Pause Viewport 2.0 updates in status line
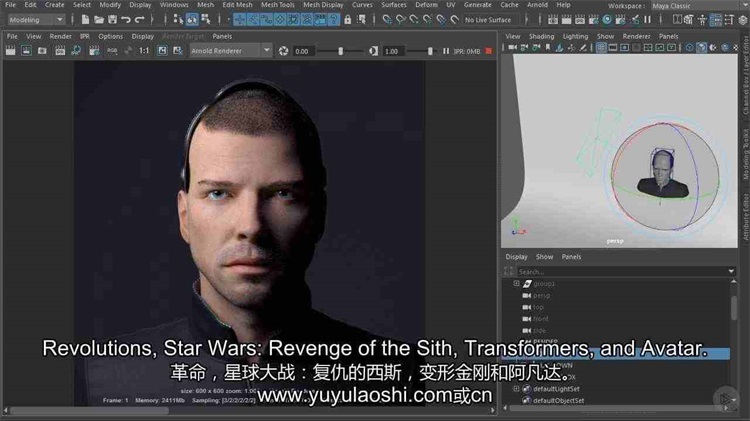Viewport: 750px width, 421px height. tap(648, 20)
